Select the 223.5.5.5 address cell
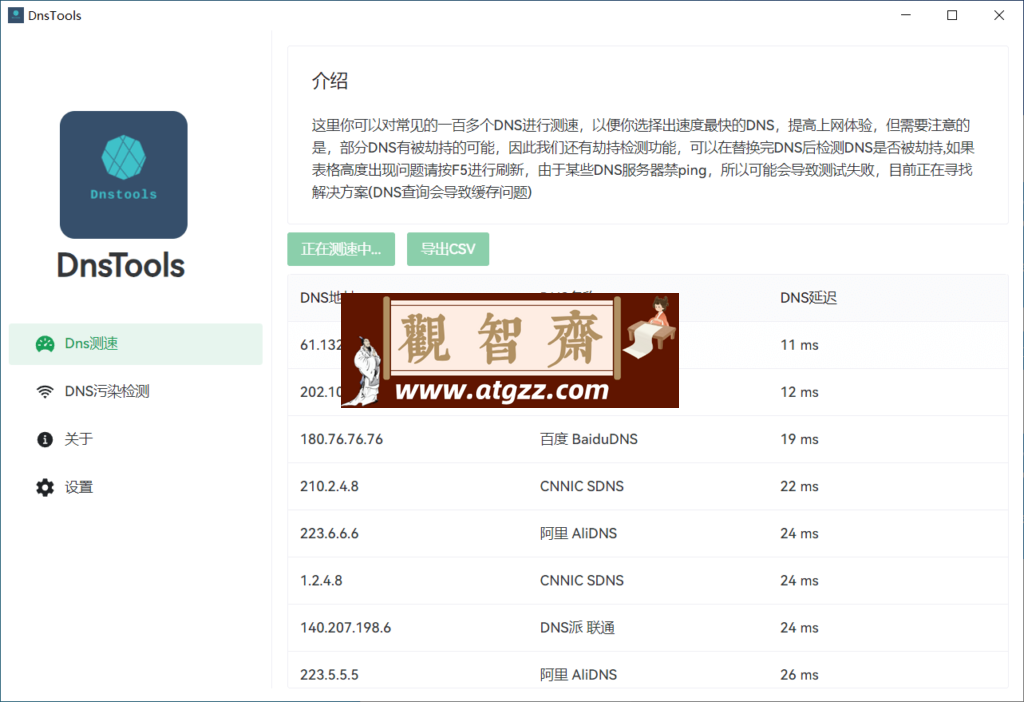Viewport: 1024px width, 702px height. [329, 675]
